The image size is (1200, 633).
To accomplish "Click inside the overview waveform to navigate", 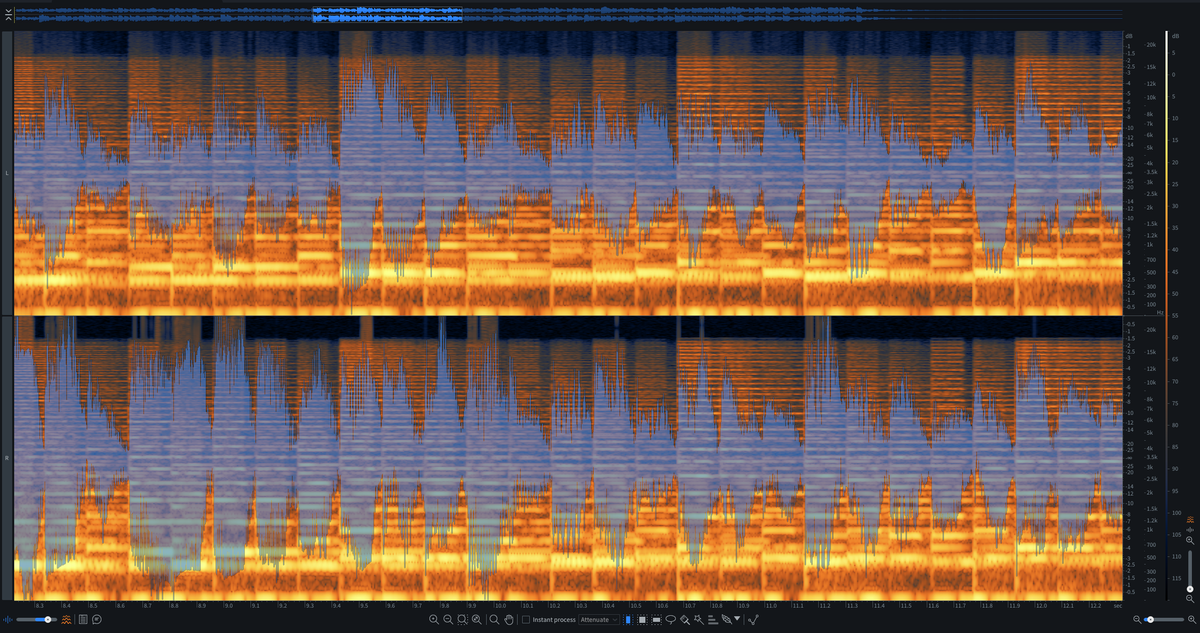I will pyautogui.click(x=600, y=14).
